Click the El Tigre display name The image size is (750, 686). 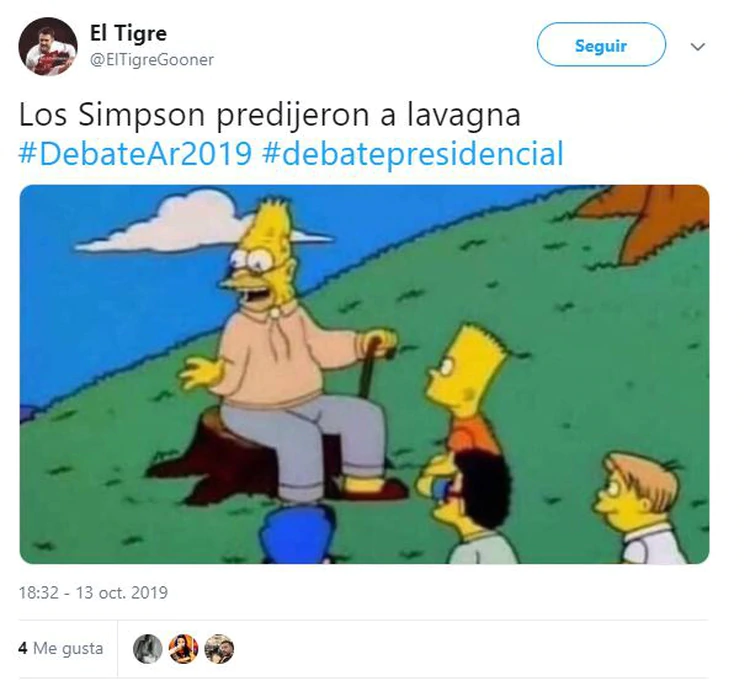click(x=128, y=33)
